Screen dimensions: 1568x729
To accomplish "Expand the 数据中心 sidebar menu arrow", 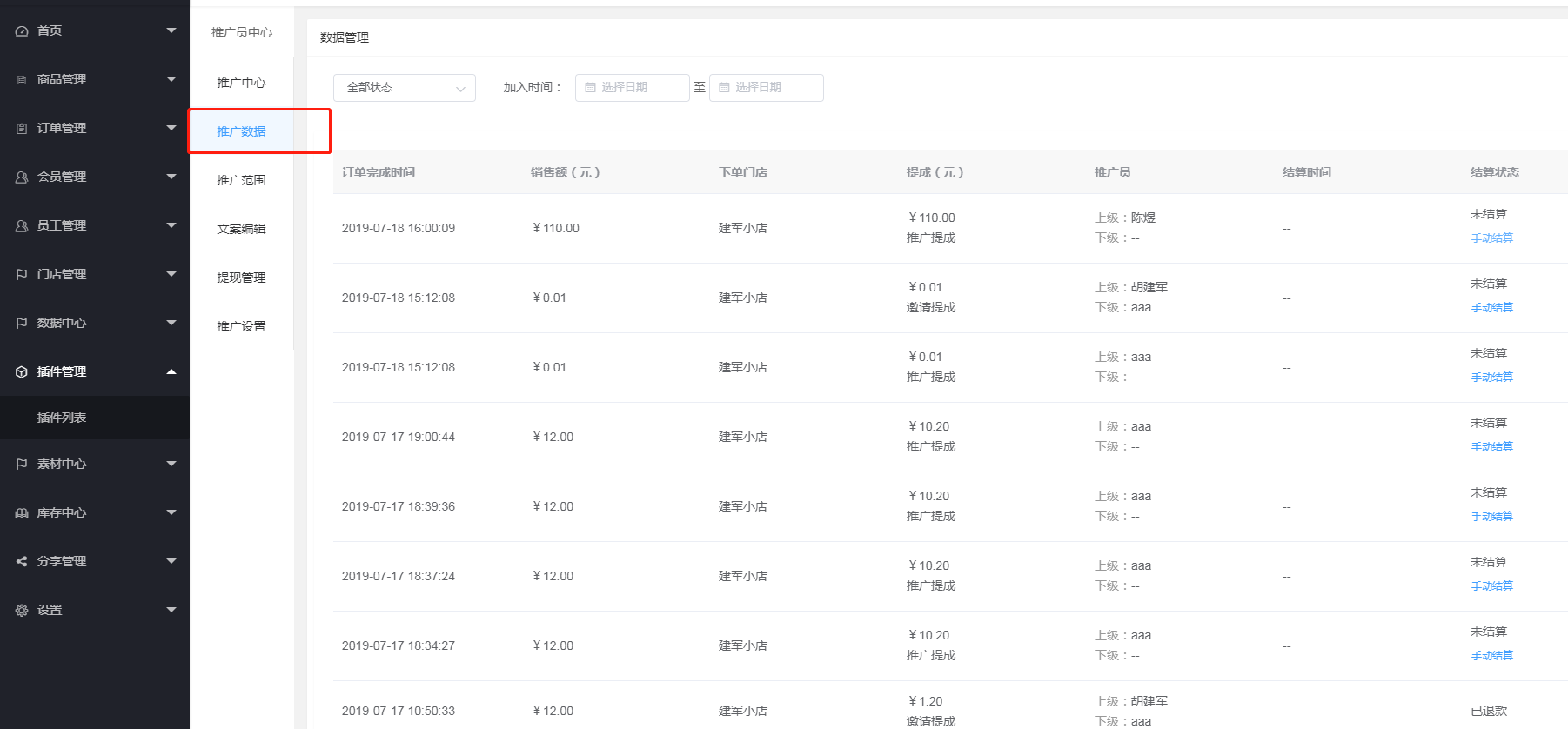I will pos(171,323).
